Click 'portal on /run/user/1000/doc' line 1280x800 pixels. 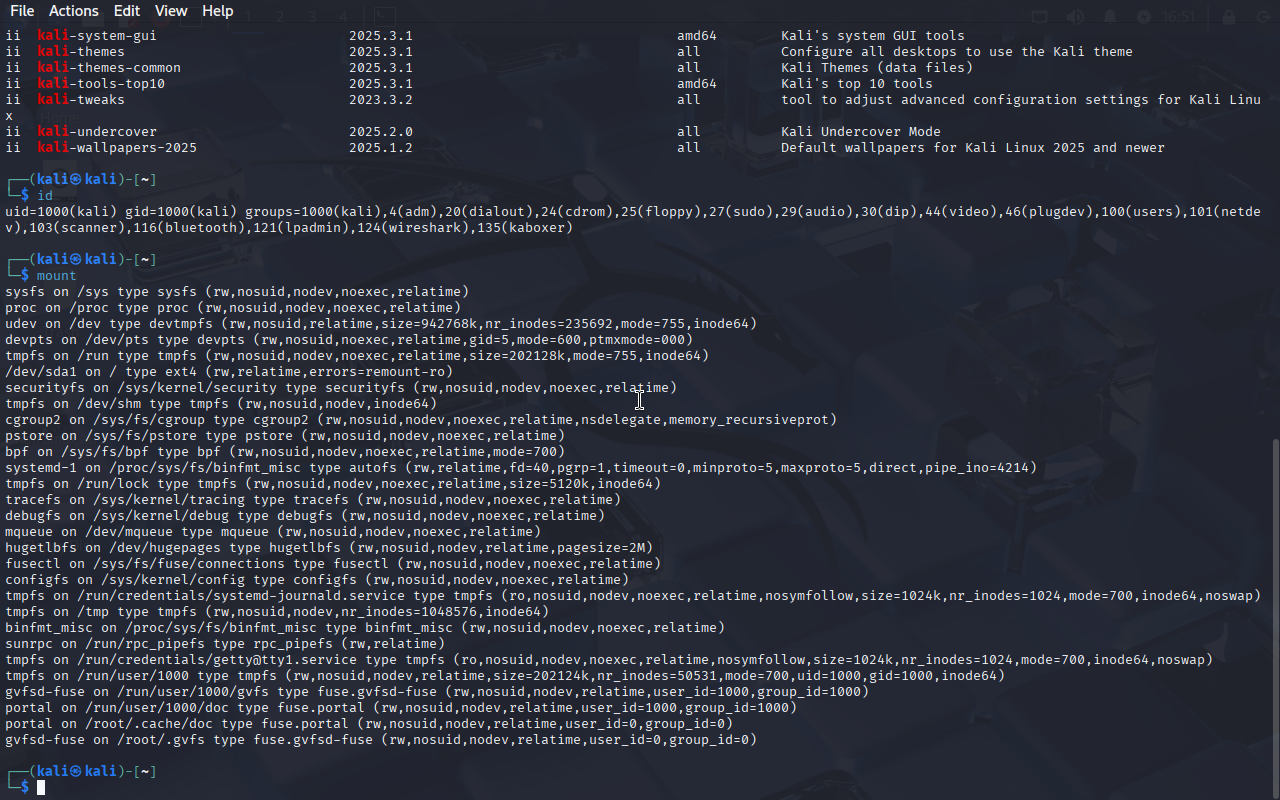(x=401, y=707)
